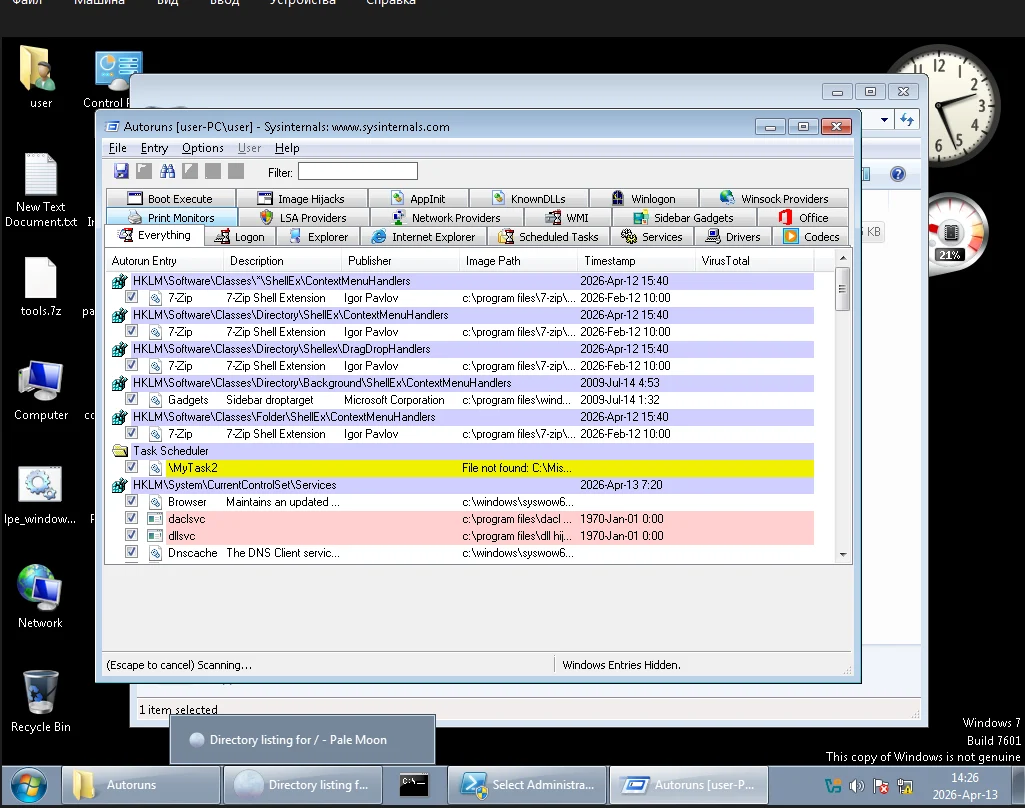1025x808 pixels.
Task: Switch to the WMI tab
Action: (567, 218)
